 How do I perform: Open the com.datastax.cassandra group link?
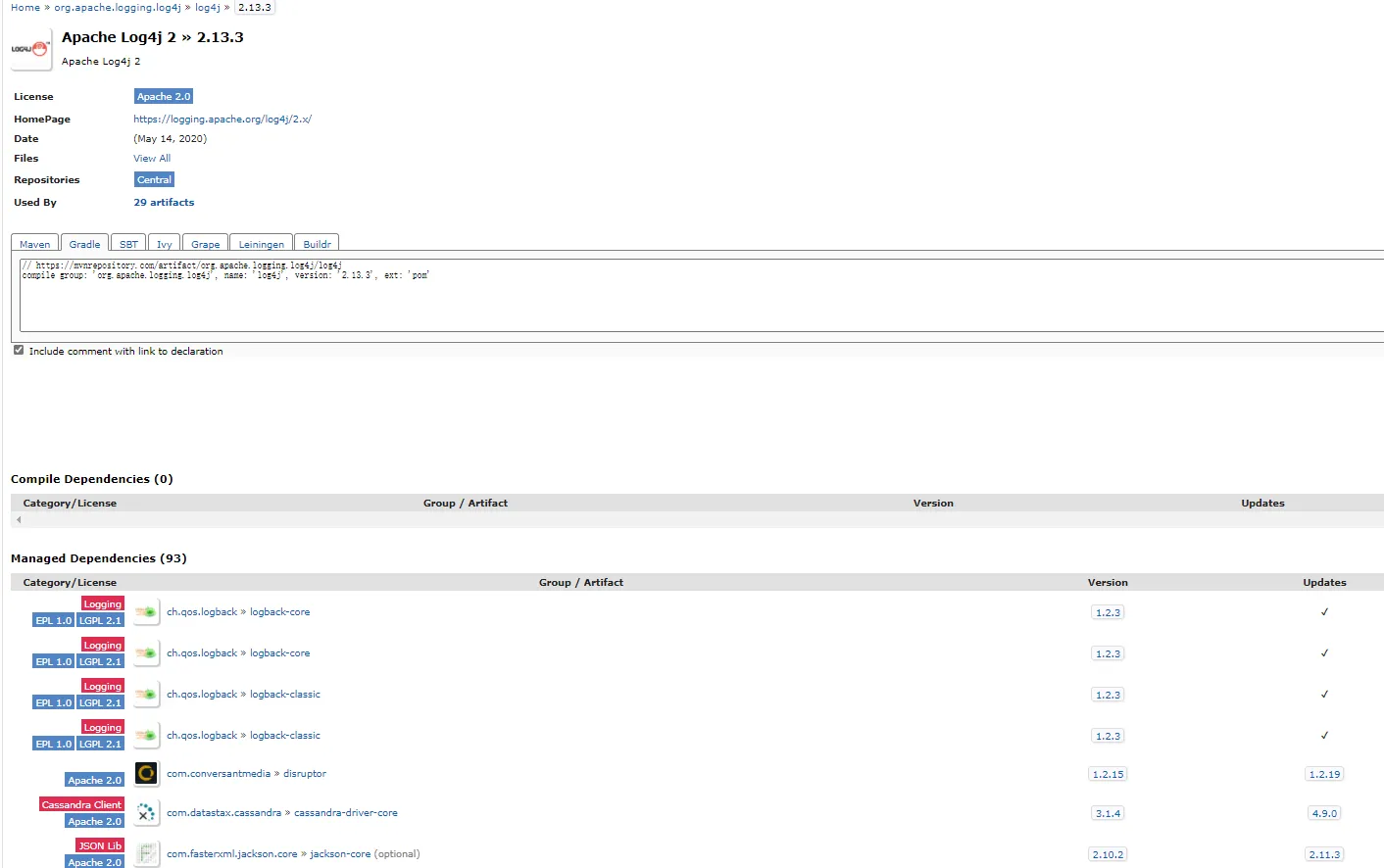pyautogui.click(x=223, y=813)
